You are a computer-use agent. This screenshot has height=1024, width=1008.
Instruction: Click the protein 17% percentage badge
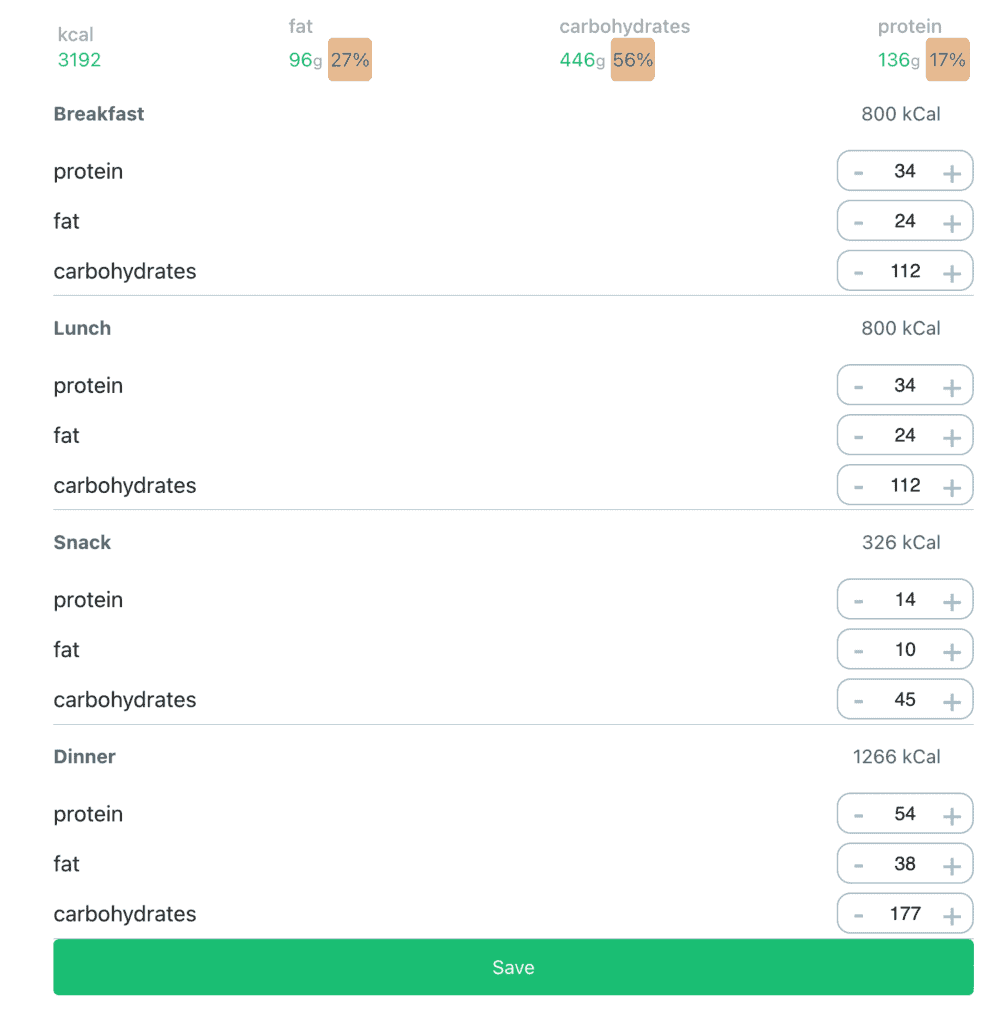(947, 59)
